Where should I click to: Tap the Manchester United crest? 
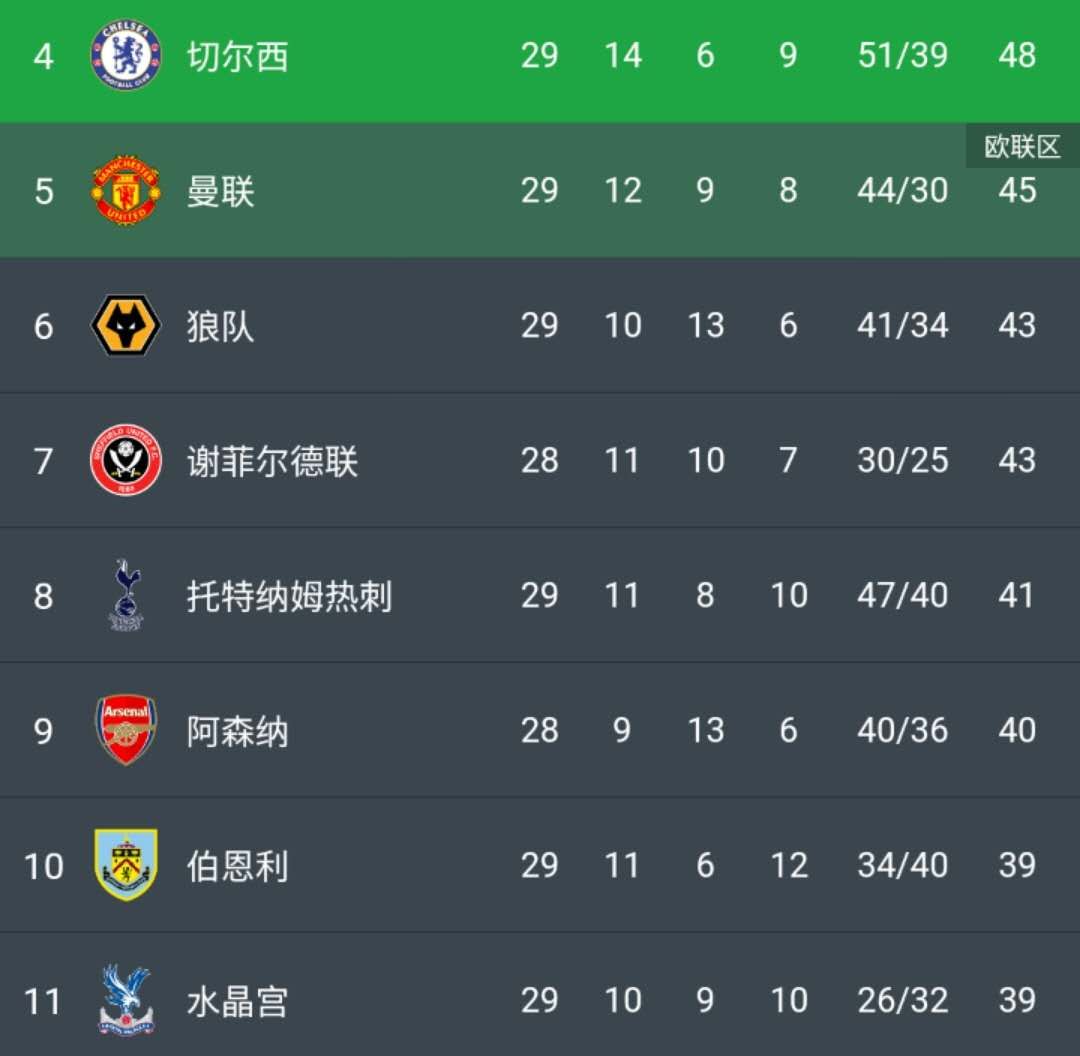[x=126, y=189]
